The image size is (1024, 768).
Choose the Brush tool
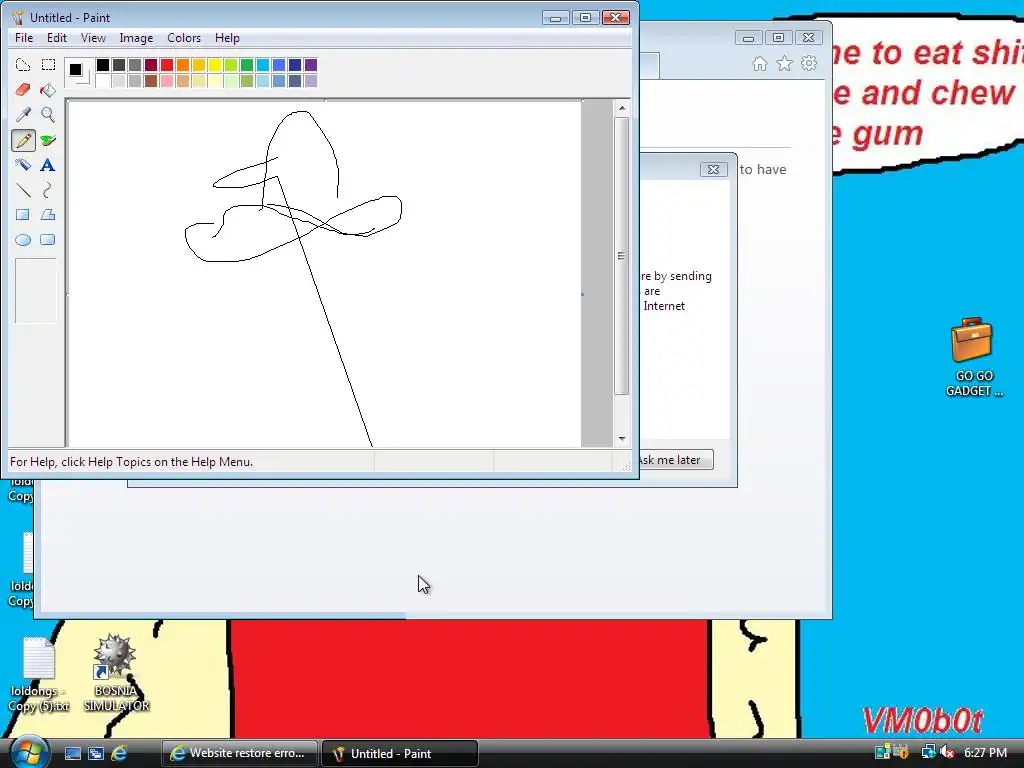click(x=48, y=140)
